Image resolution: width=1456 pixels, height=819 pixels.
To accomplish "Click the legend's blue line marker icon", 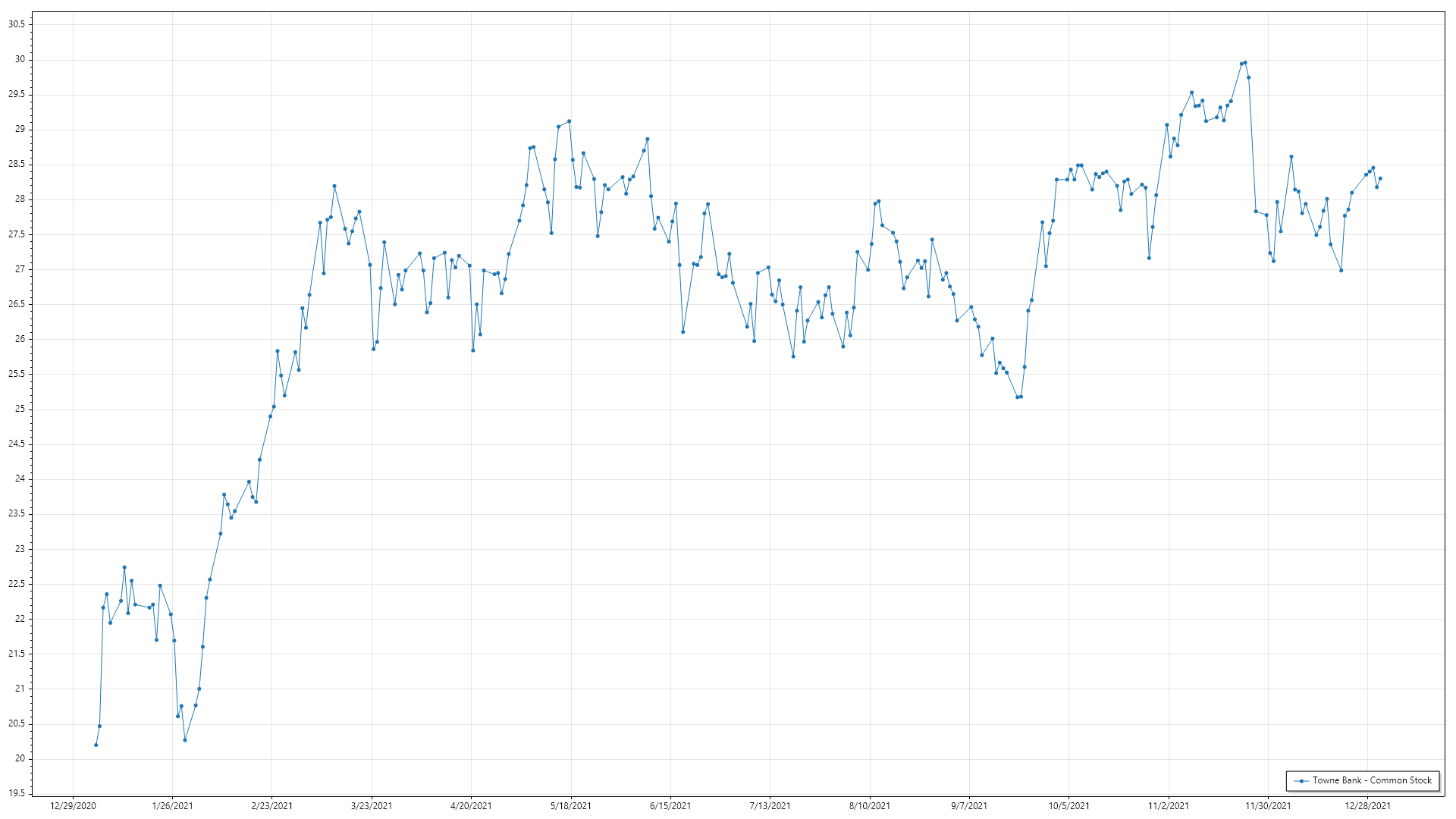I will (1301, 780).
